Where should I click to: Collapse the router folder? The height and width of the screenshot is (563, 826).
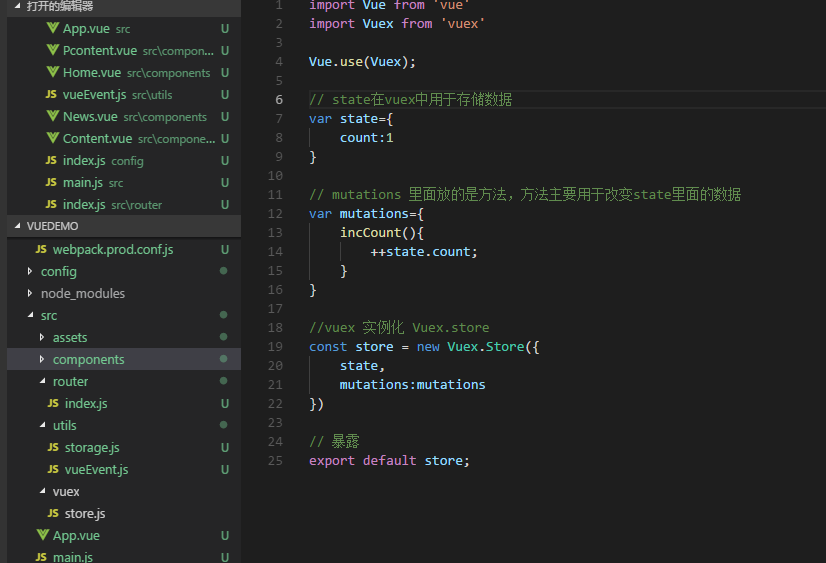click(x=42, y=381)
